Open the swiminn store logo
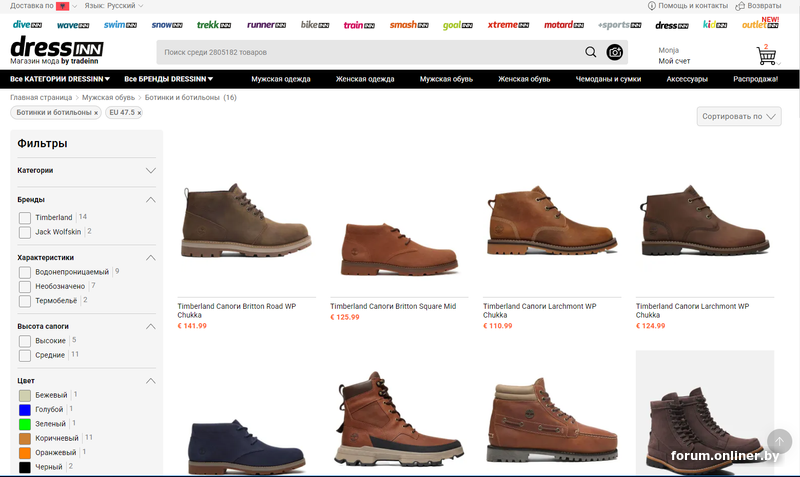 [120, 24]
